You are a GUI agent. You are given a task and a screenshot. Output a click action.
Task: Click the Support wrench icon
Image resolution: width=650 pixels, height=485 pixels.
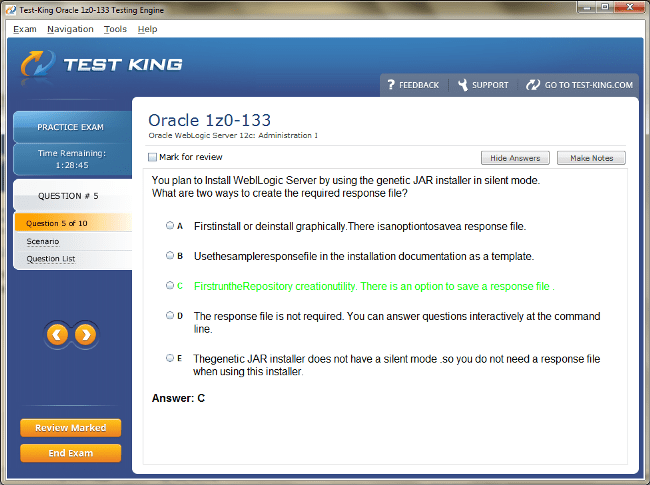tap(463, 85)
